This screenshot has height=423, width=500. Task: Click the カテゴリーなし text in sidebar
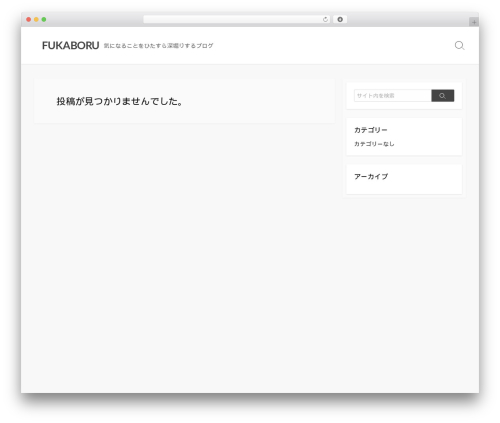point(374,144)
